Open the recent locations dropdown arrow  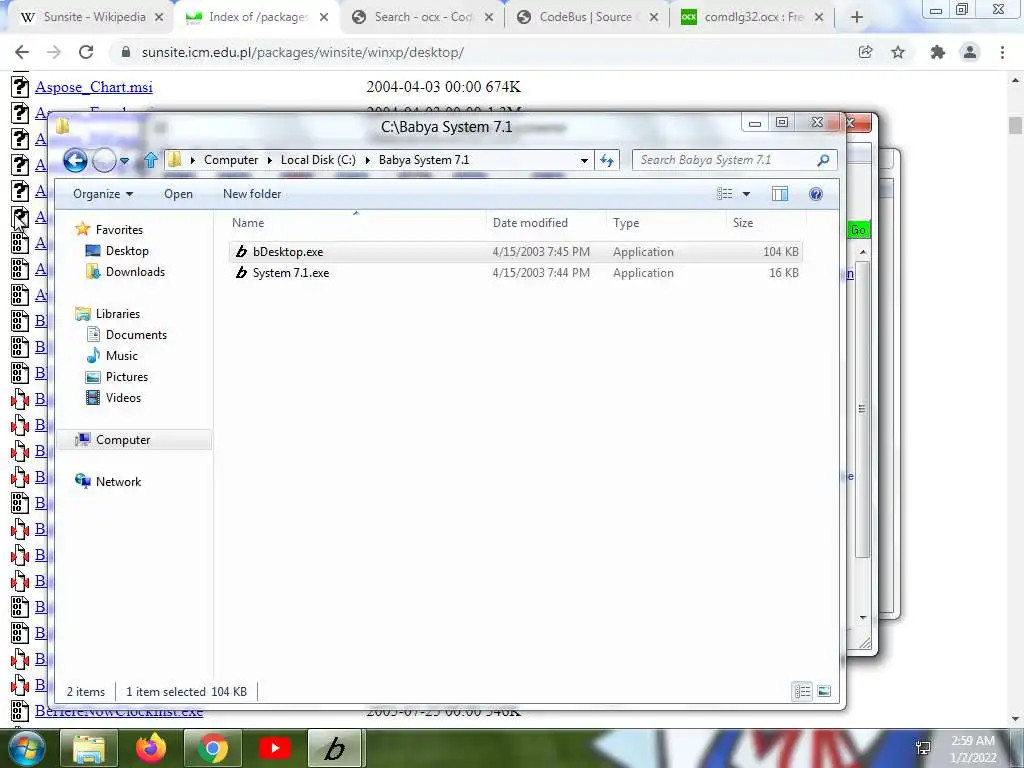click(x=124, y=161)
